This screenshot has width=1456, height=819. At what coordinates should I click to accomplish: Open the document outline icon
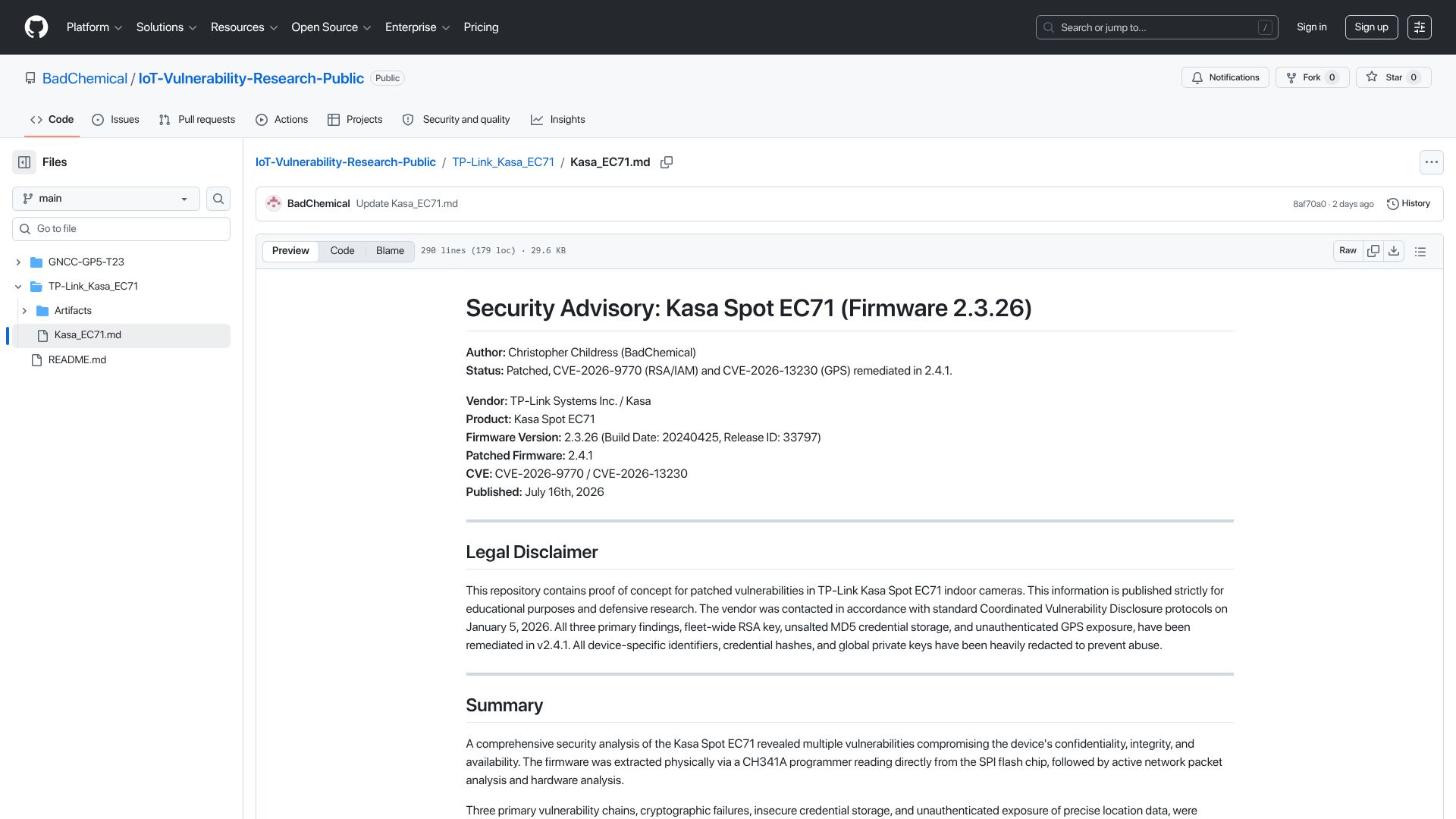1420,251
